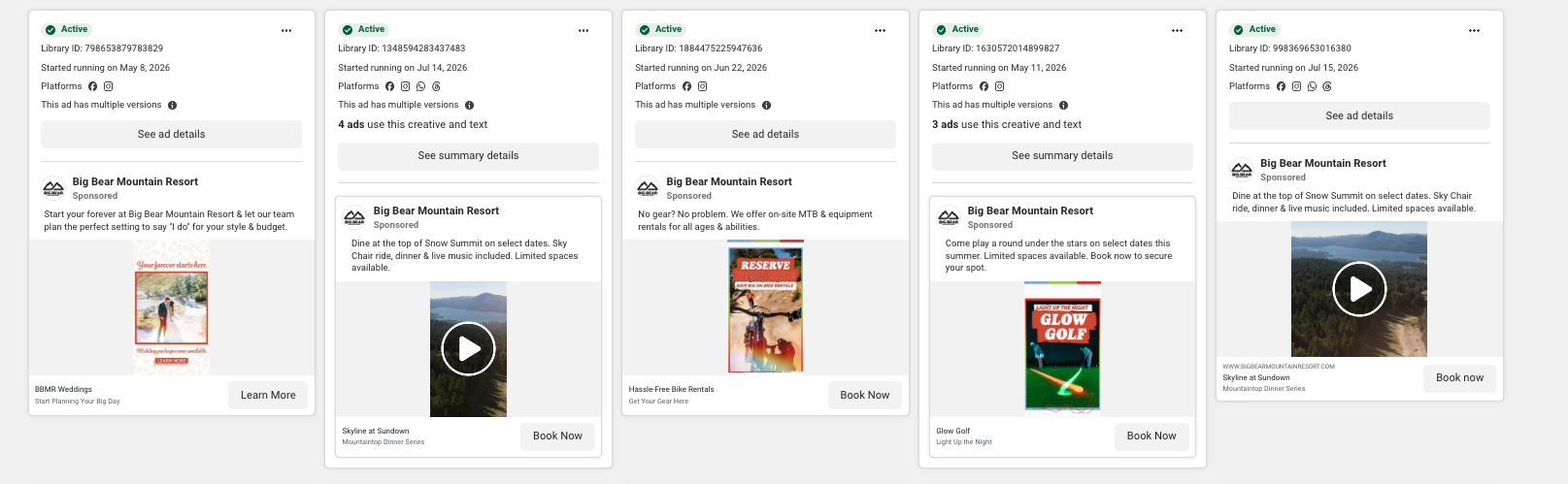Click See ad details on ad 1884475225947636
This screenshot has height=484, width=1568.
(765, 134)
